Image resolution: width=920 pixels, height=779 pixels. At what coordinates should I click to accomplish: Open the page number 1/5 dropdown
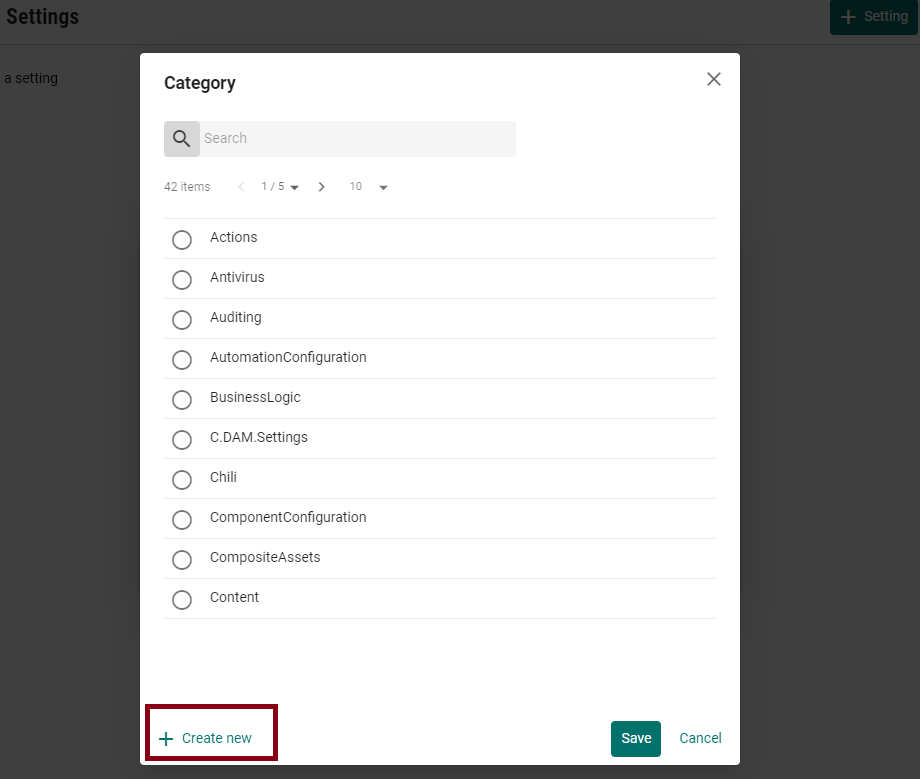click(x=280, y=187)
